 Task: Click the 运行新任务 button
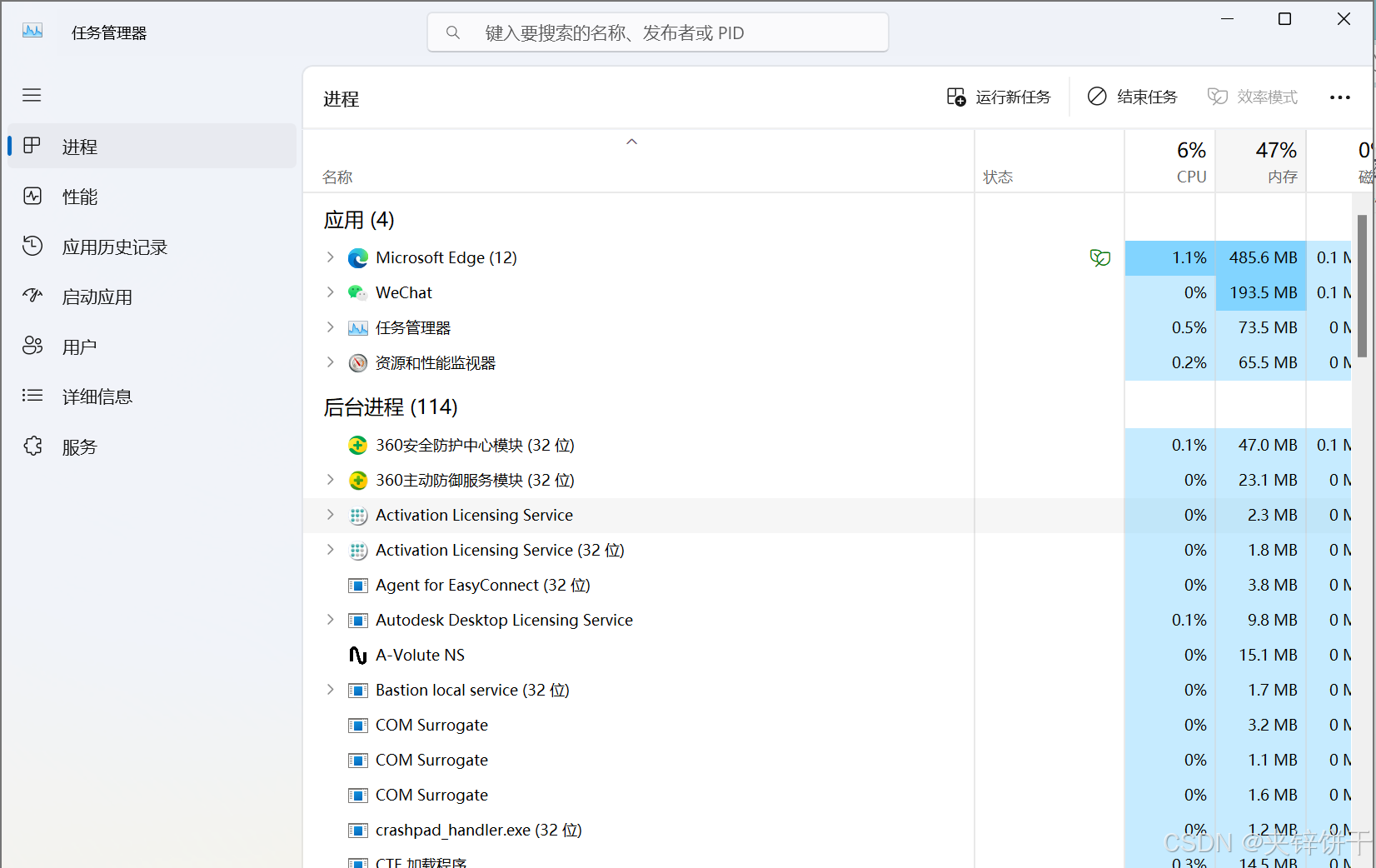[999, 97]
